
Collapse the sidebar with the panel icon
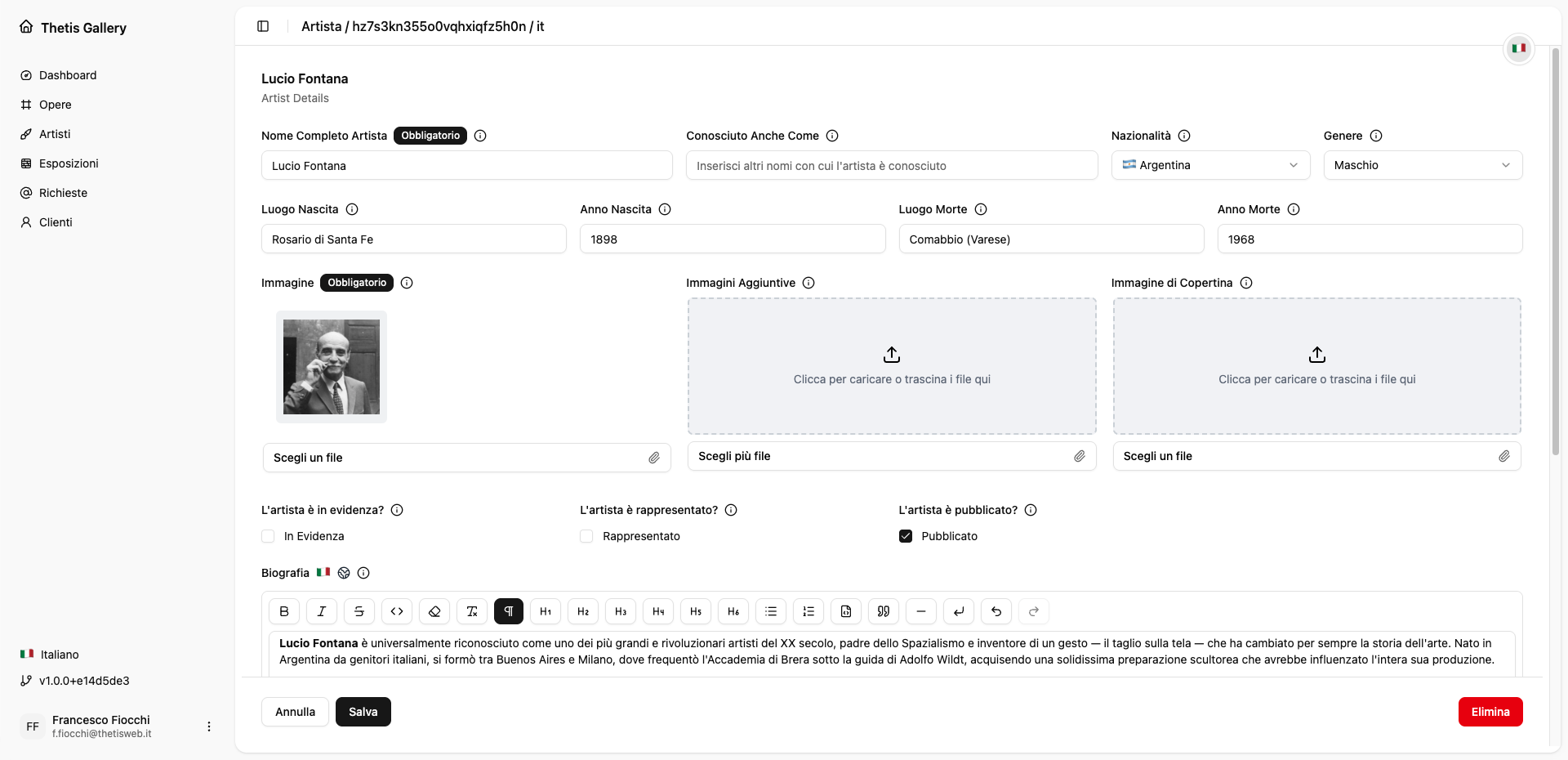(263, 26)
